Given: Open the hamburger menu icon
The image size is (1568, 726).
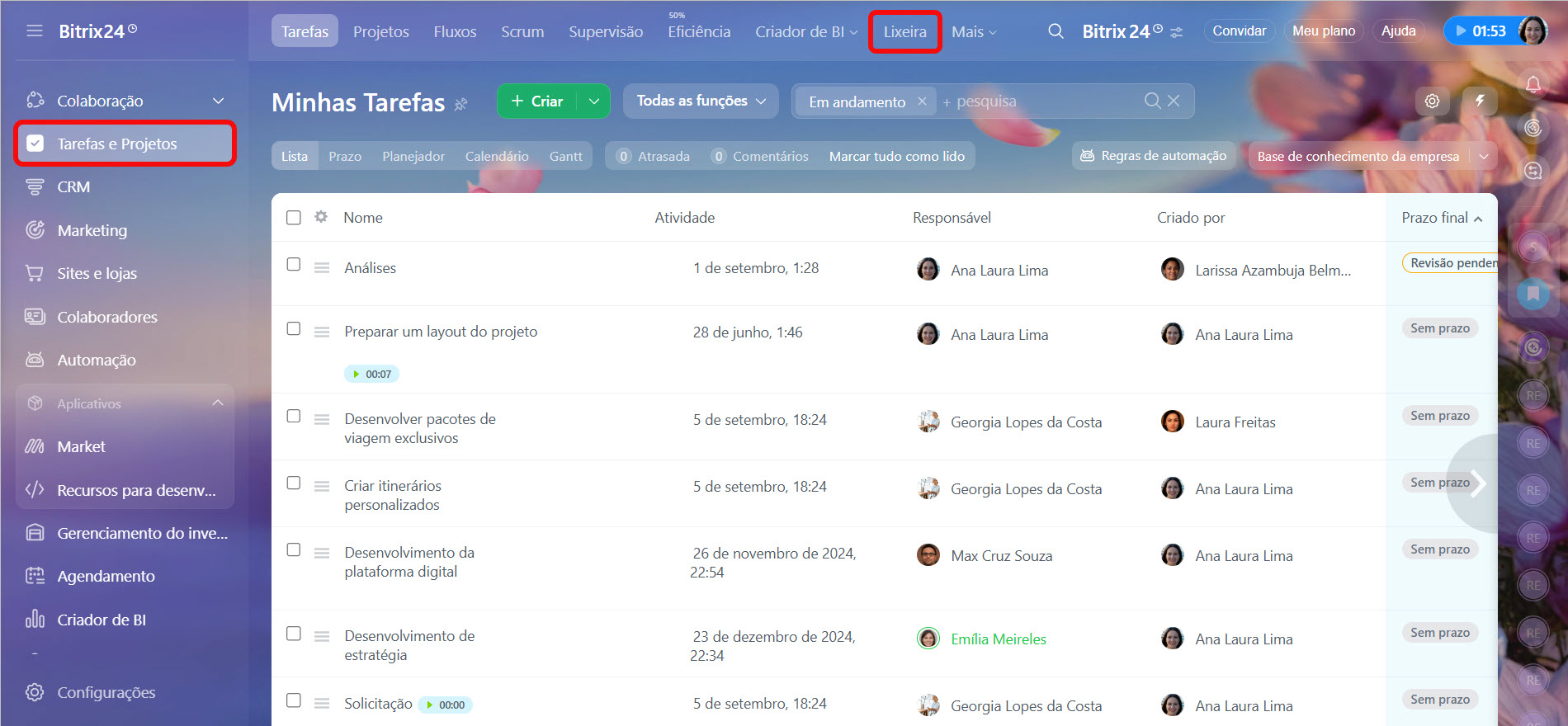Looking at the screenshot, I should 35,31.
